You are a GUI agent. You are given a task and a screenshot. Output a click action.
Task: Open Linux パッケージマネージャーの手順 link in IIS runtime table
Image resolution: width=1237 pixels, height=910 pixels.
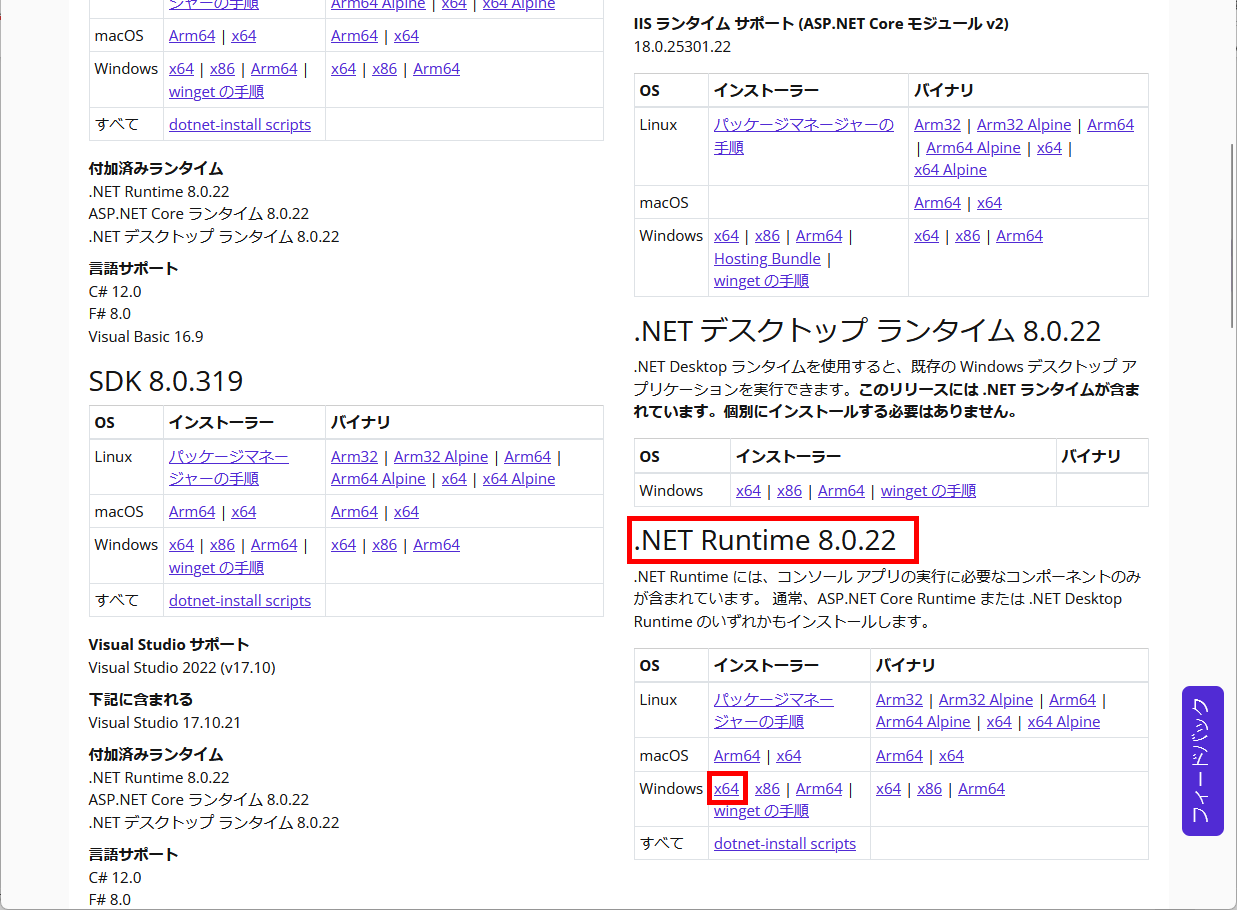(x=803, y=136)
